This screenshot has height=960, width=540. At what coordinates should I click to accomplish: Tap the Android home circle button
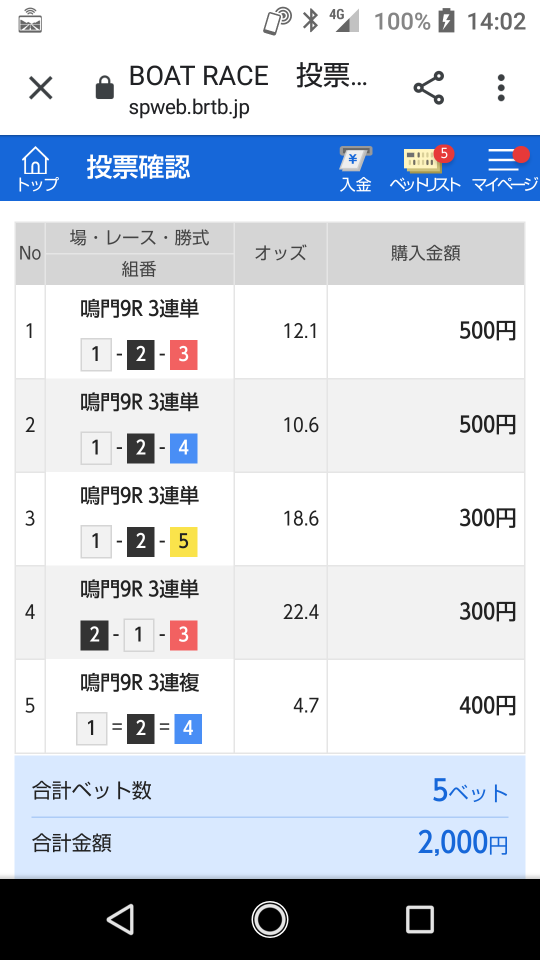pyautogui.click(x=270, y=919)
